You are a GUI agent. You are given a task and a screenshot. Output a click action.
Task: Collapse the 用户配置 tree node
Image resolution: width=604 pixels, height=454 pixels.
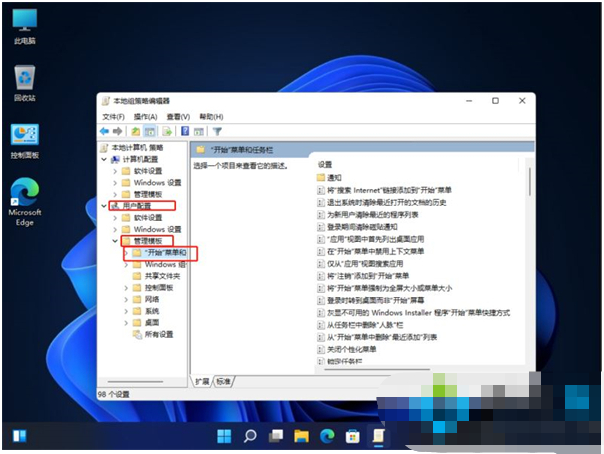click(105, 206)
